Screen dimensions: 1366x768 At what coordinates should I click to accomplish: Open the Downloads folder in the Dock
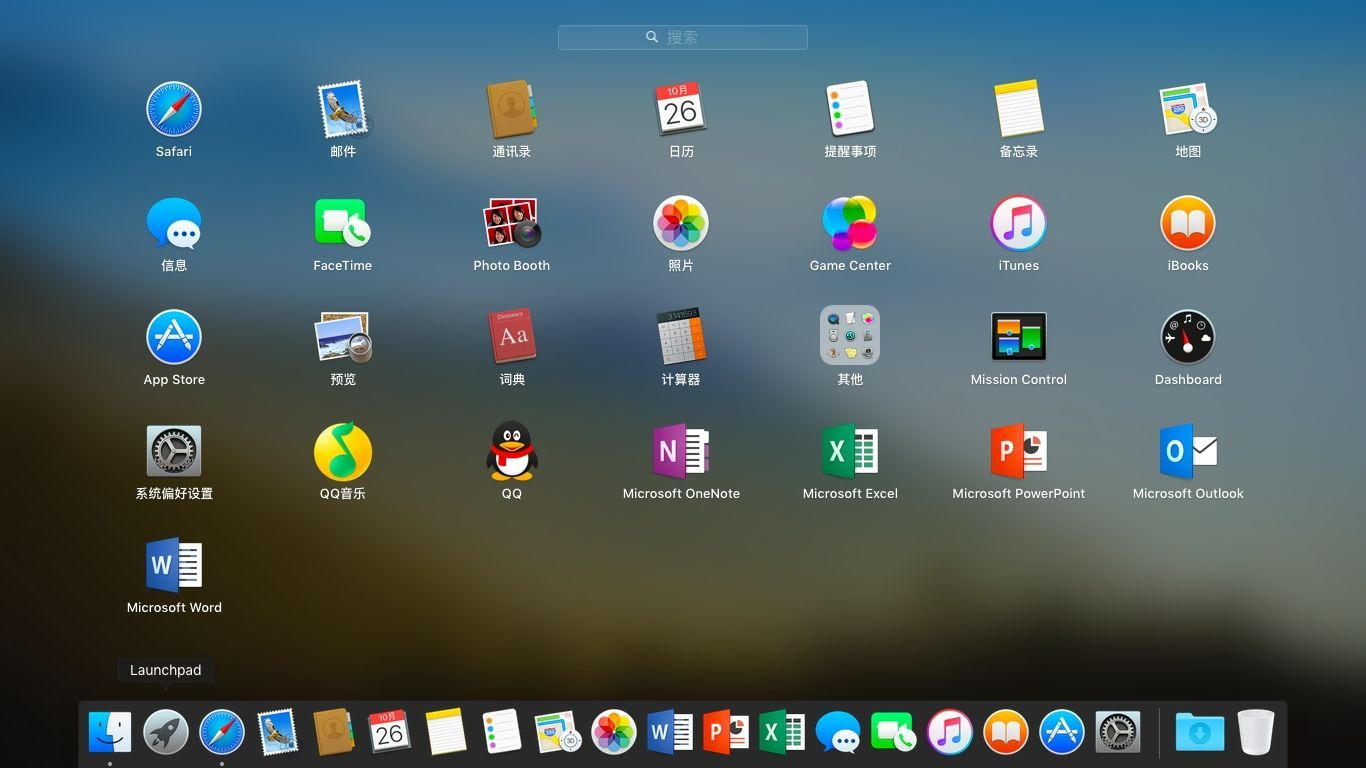pyautogui.click(x=1200, y=732)
